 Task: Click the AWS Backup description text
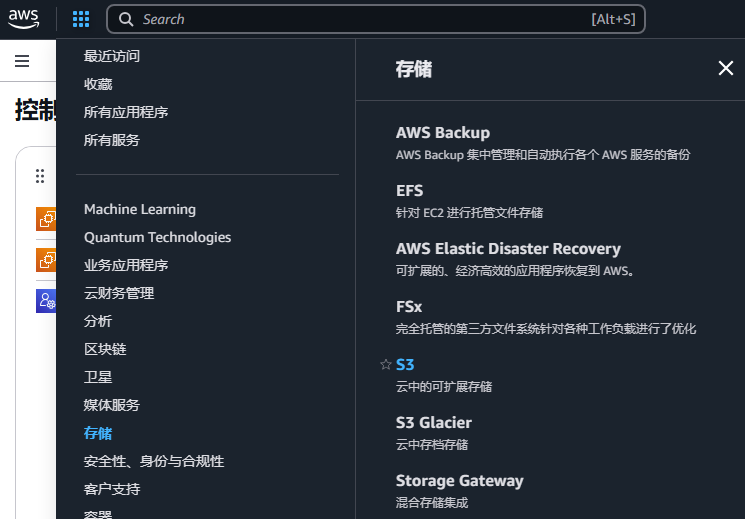(543, 155)
